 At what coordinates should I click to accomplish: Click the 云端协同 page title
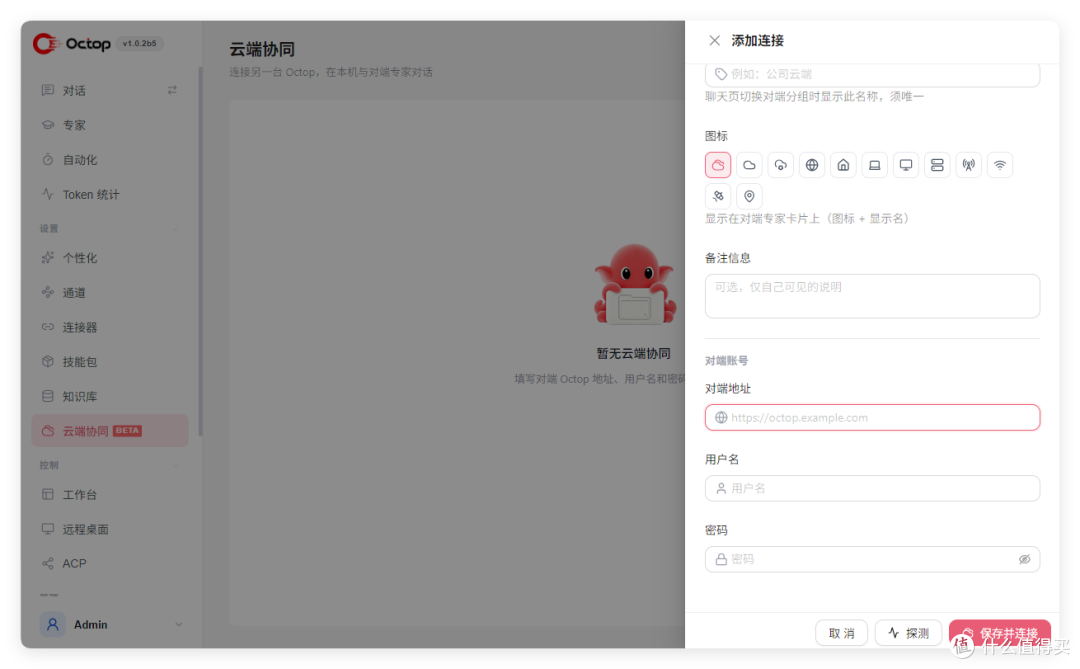pos(262,50)
